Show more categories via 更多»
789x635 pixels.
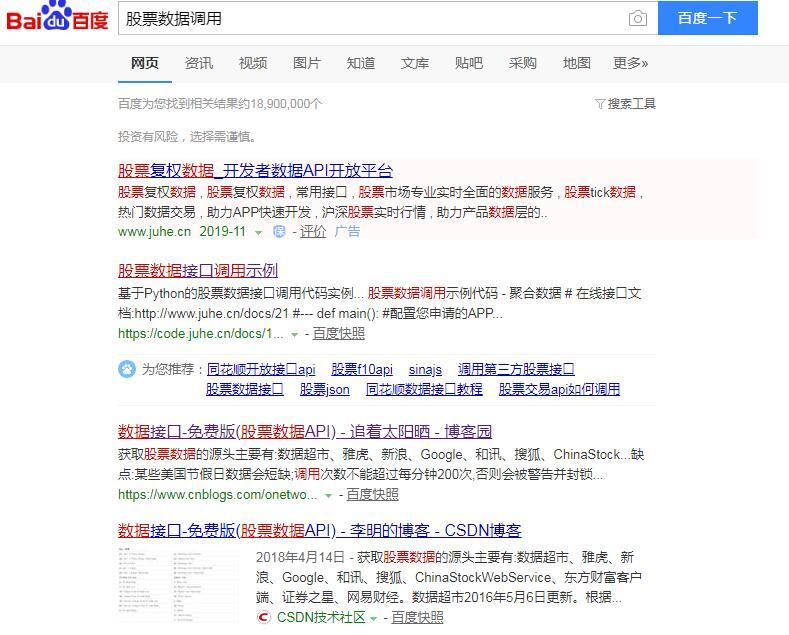pos(630,63)
